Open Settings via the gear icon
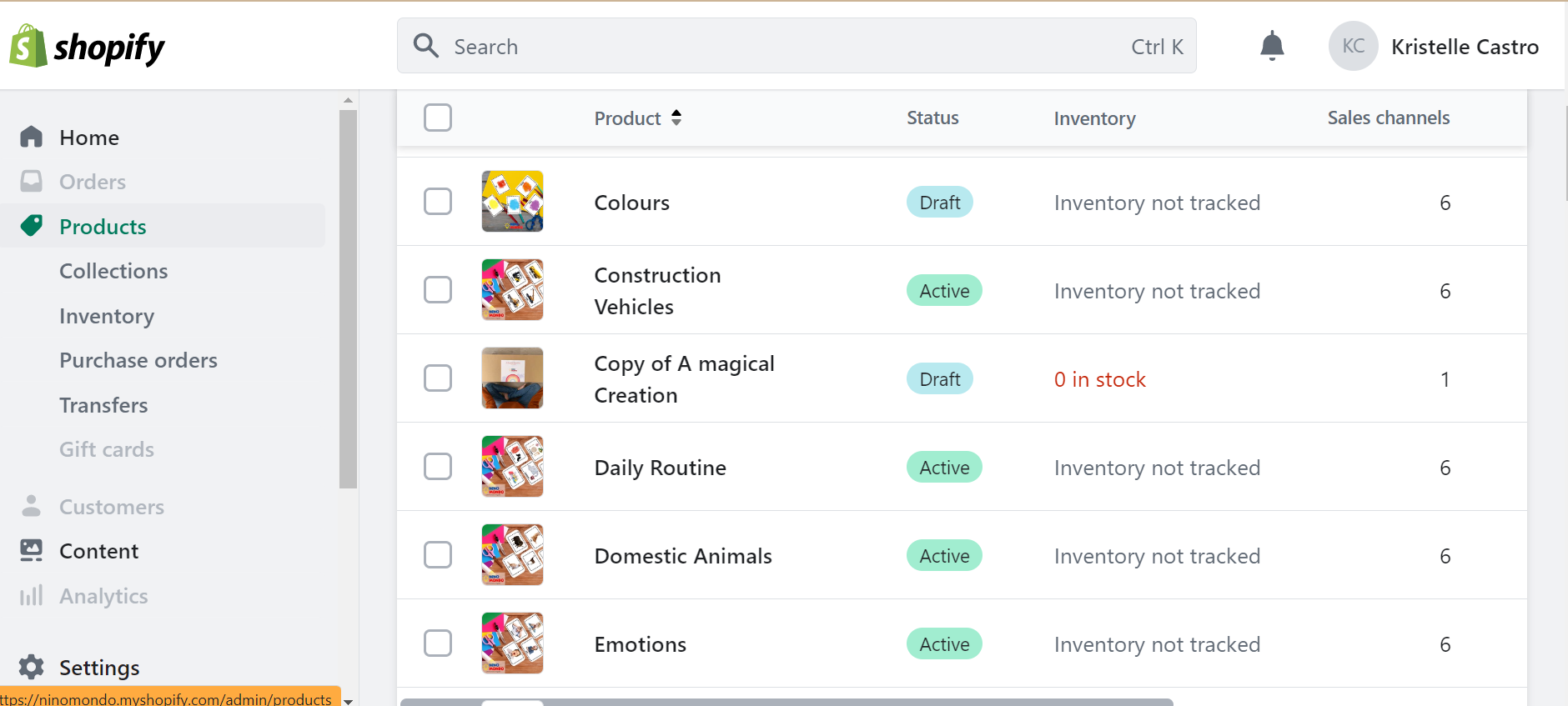This screenshot has width=1568, height=706. [x=32, y=667]
